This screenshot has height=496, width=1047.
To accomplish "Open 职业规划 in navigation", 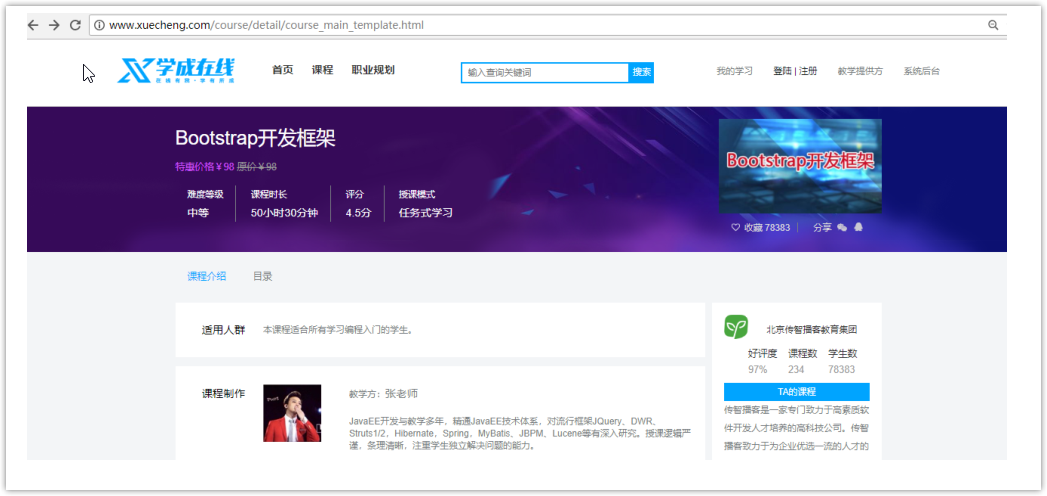I will [373, 70].
